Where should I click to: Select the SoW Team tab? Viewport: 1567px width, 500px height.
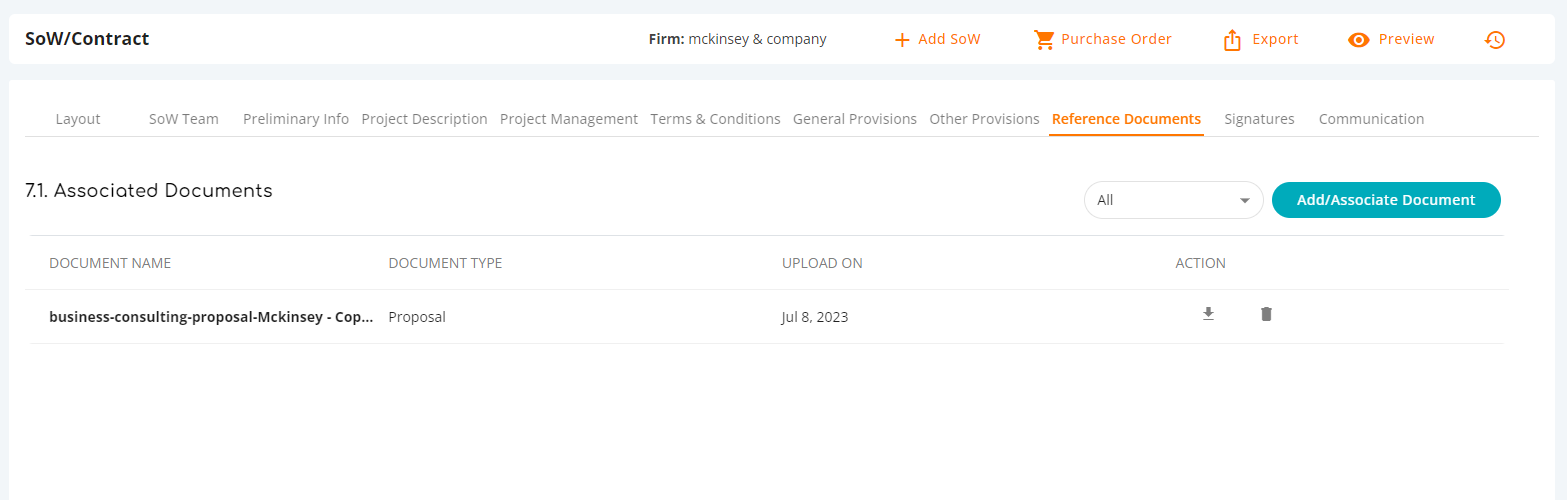pyautogui.click(x=184, y=119)
